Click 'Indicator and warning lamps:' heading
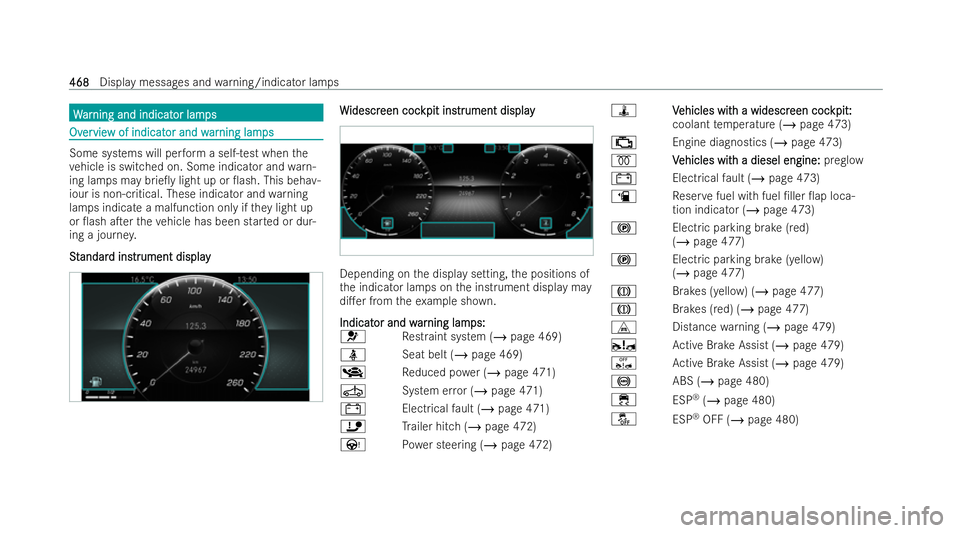 tap(413, 322)
